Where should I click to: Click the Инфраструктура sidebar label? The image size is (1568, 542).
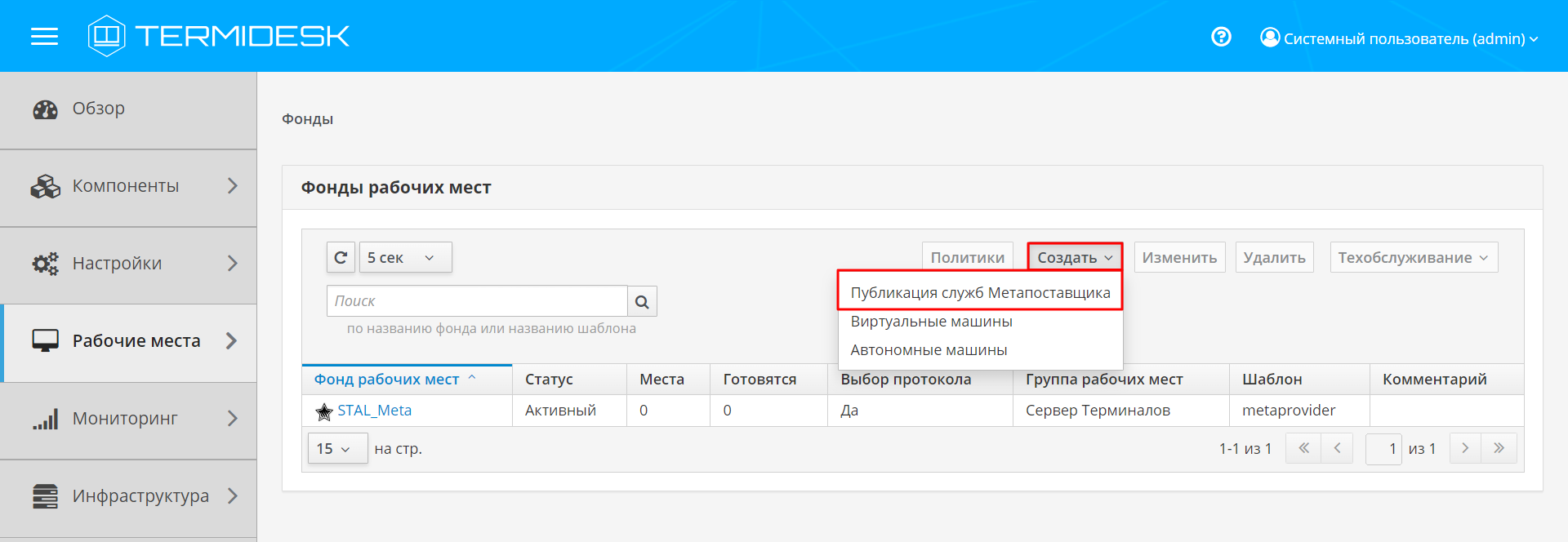pos(140,496)
